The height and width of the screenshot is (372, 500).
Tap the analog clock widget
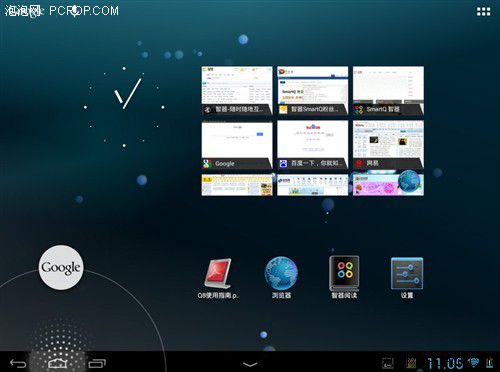[124, 107]
